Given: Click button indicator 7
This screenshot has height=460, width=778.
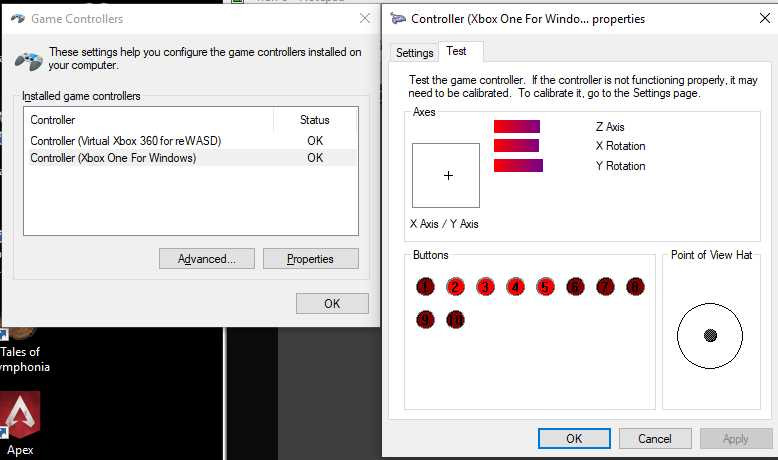Looking at the screenshot, I should (605, 286).
